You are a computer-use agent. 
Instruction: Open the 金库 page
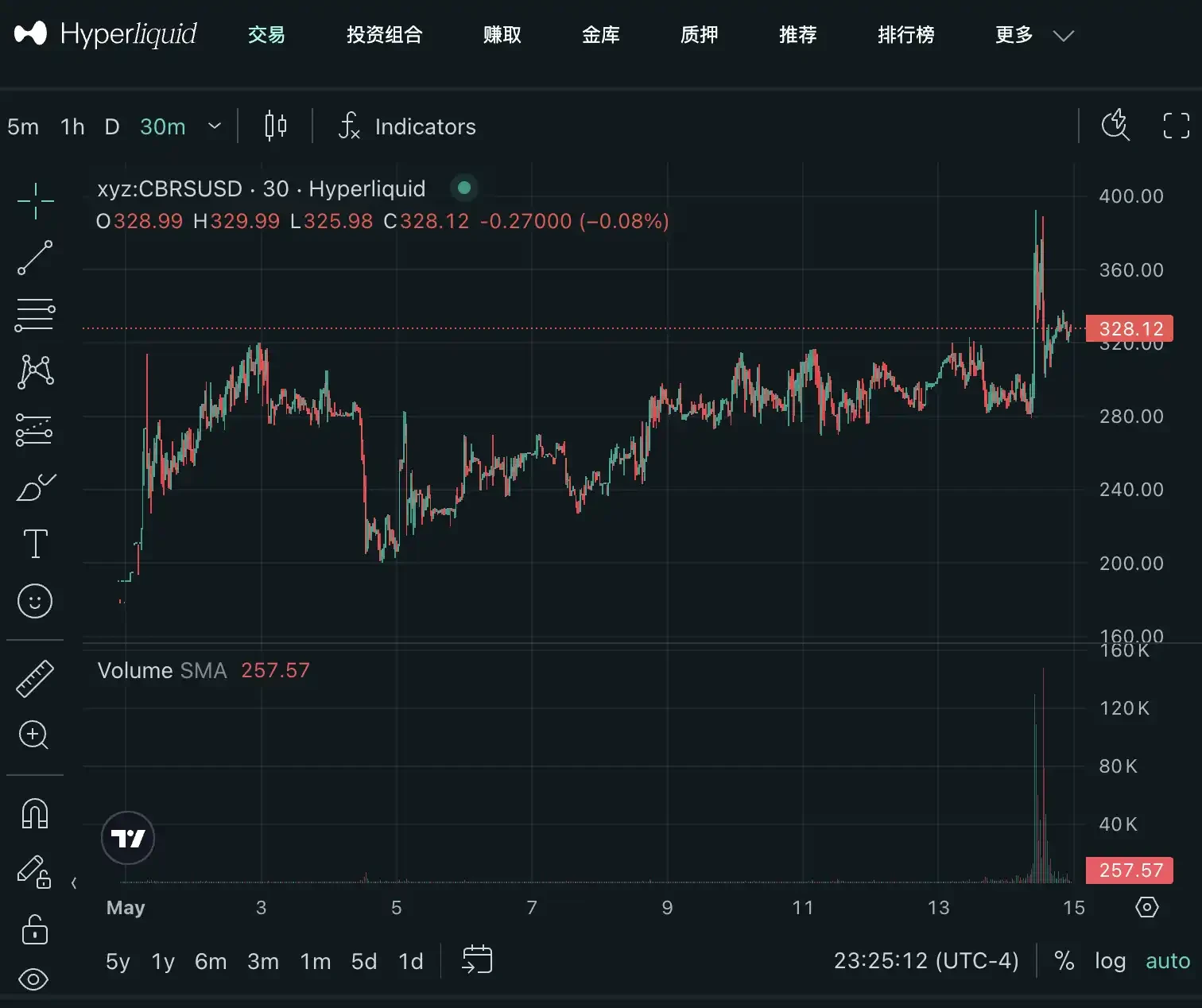pos(601,35)
